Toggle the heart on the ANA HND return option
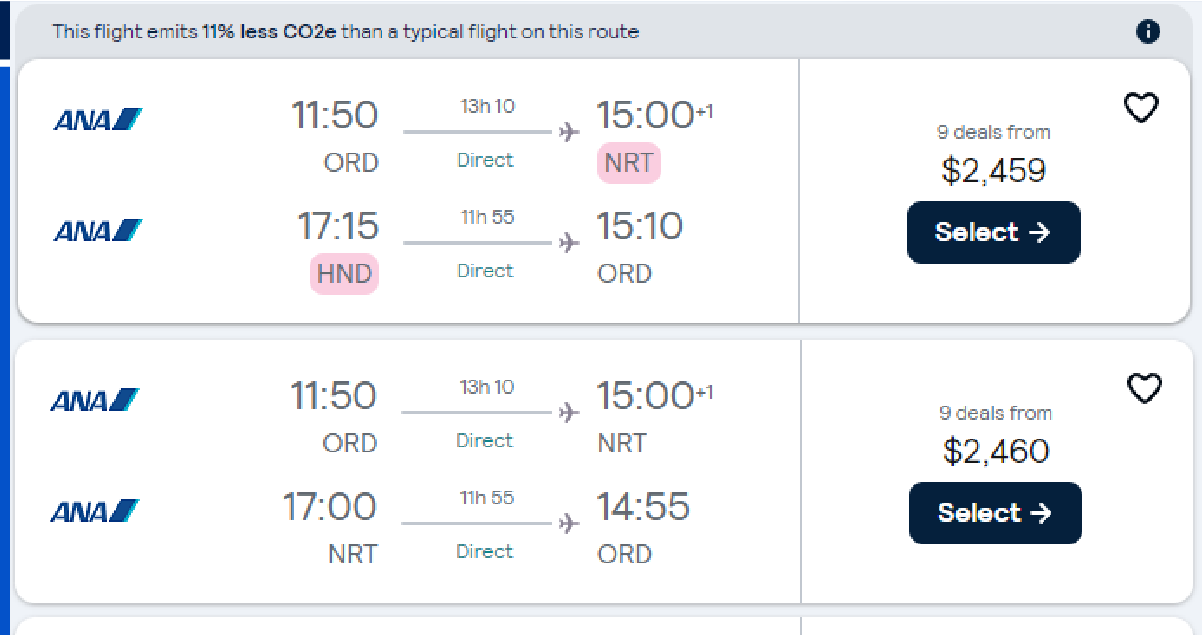1202x635 pixels. coord(1141,108)
